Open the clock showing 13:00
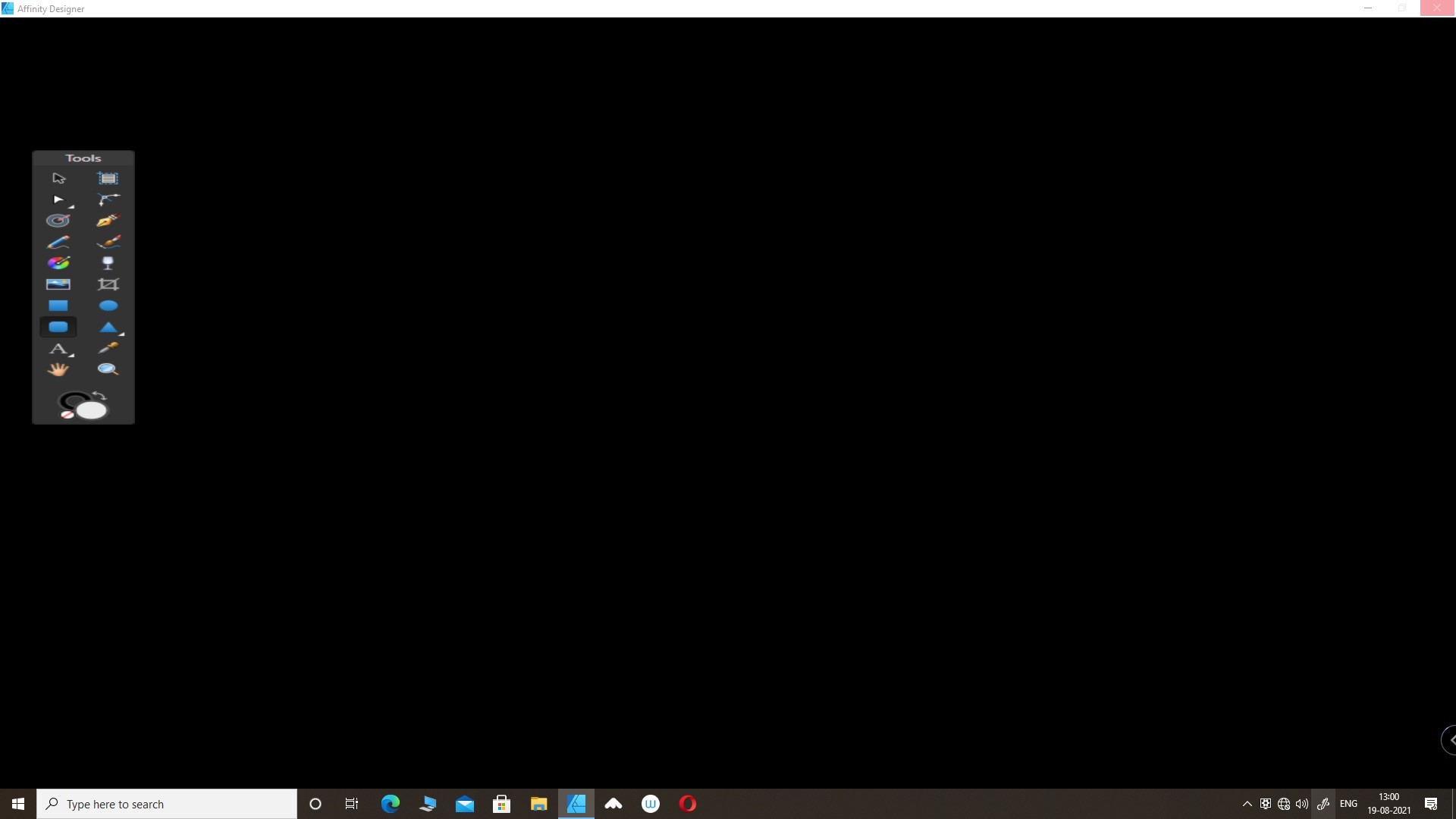The image size is (1456, 819). click(x=1389, y=804)
